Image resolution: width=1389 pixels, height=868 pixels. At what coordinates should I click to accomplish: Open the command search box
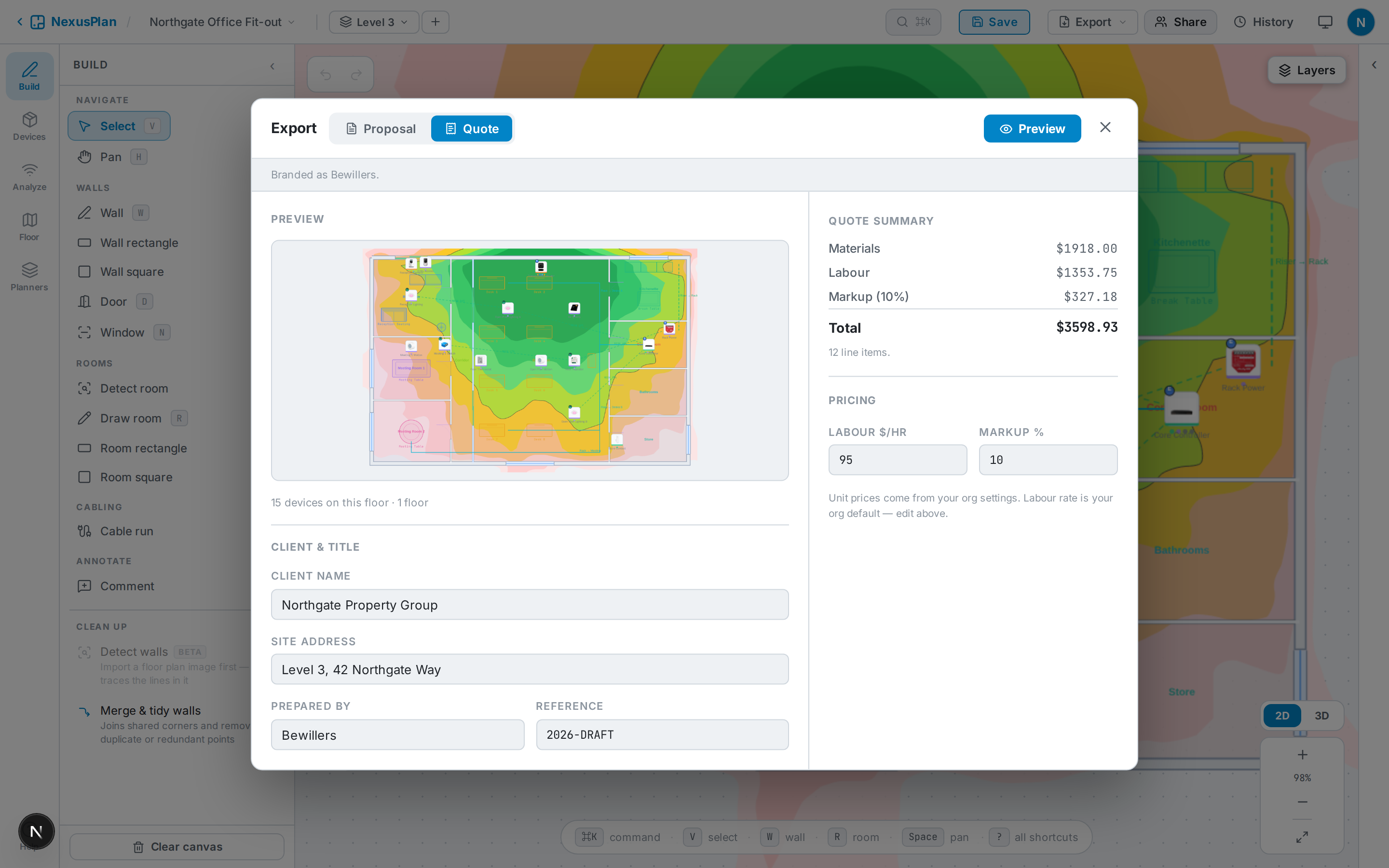(x=913, y=22)
